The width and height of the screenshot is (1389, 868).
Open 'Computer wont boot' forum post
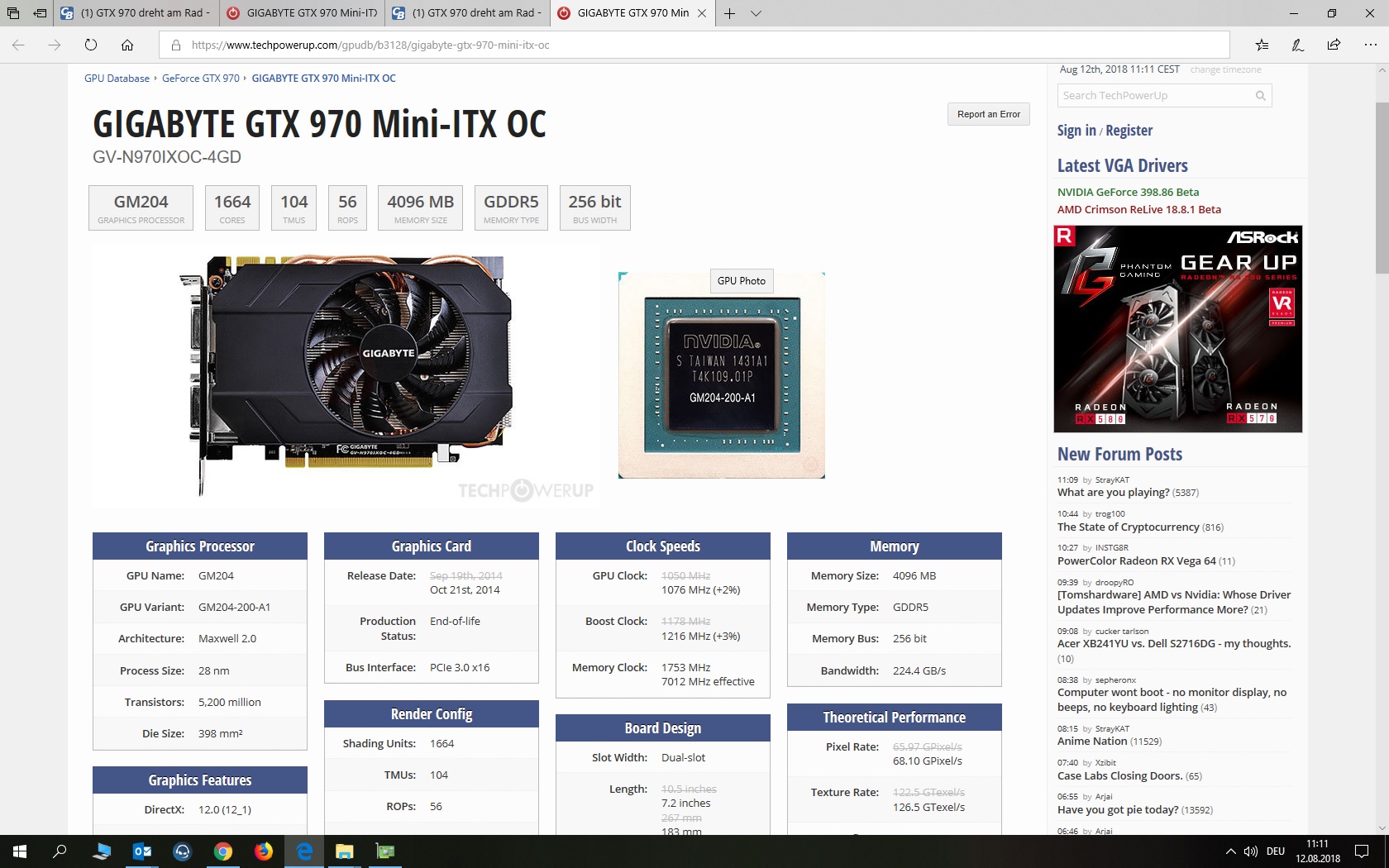1172,700
